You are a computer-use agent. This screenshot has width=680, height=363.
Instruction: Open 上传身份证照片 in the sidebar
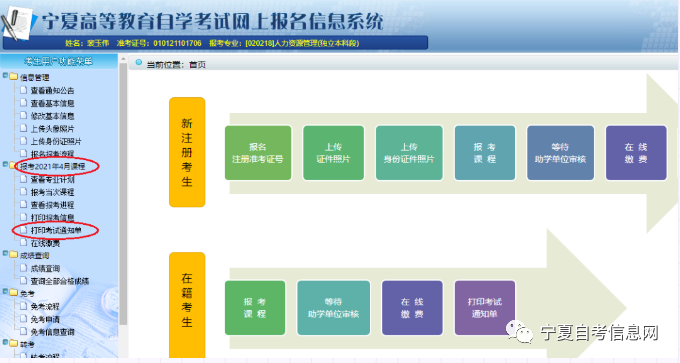tap(56, 141)
